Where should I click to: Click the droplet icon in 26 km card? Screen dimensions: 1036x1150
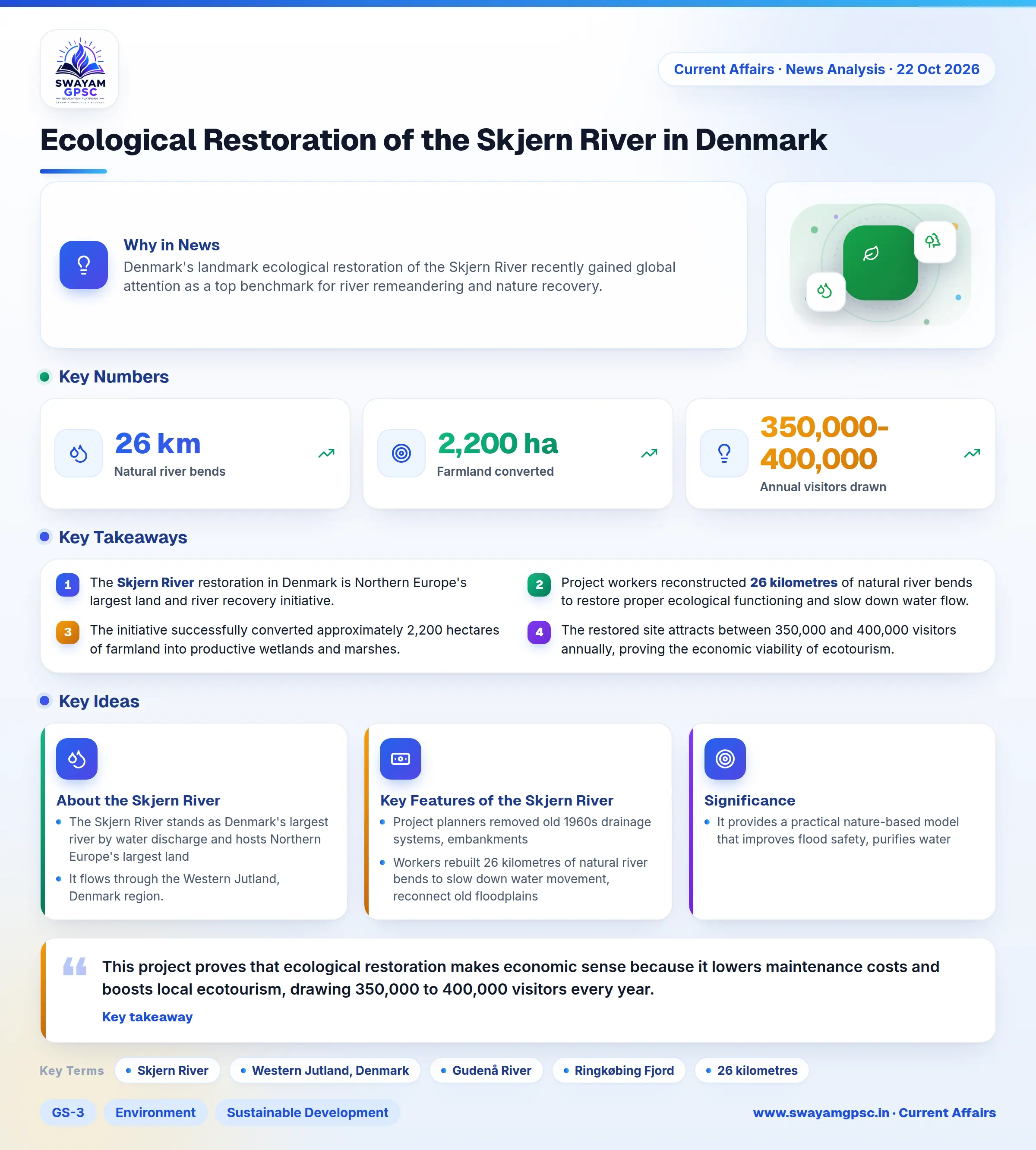tap(79, 453)
